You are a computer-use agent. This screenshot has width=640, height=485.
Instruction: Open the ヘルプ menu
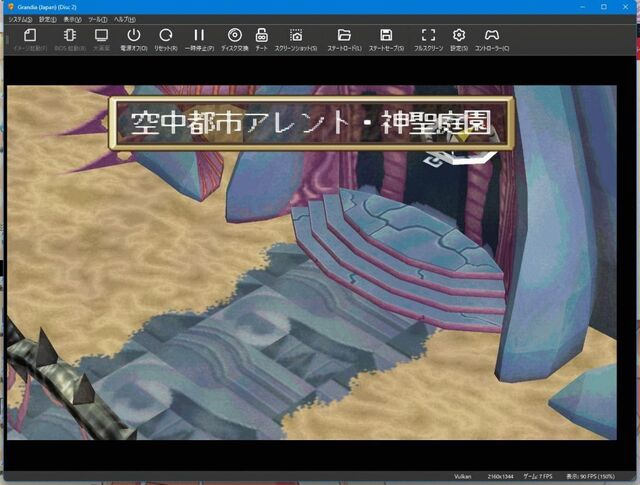(x=124, y=19)
